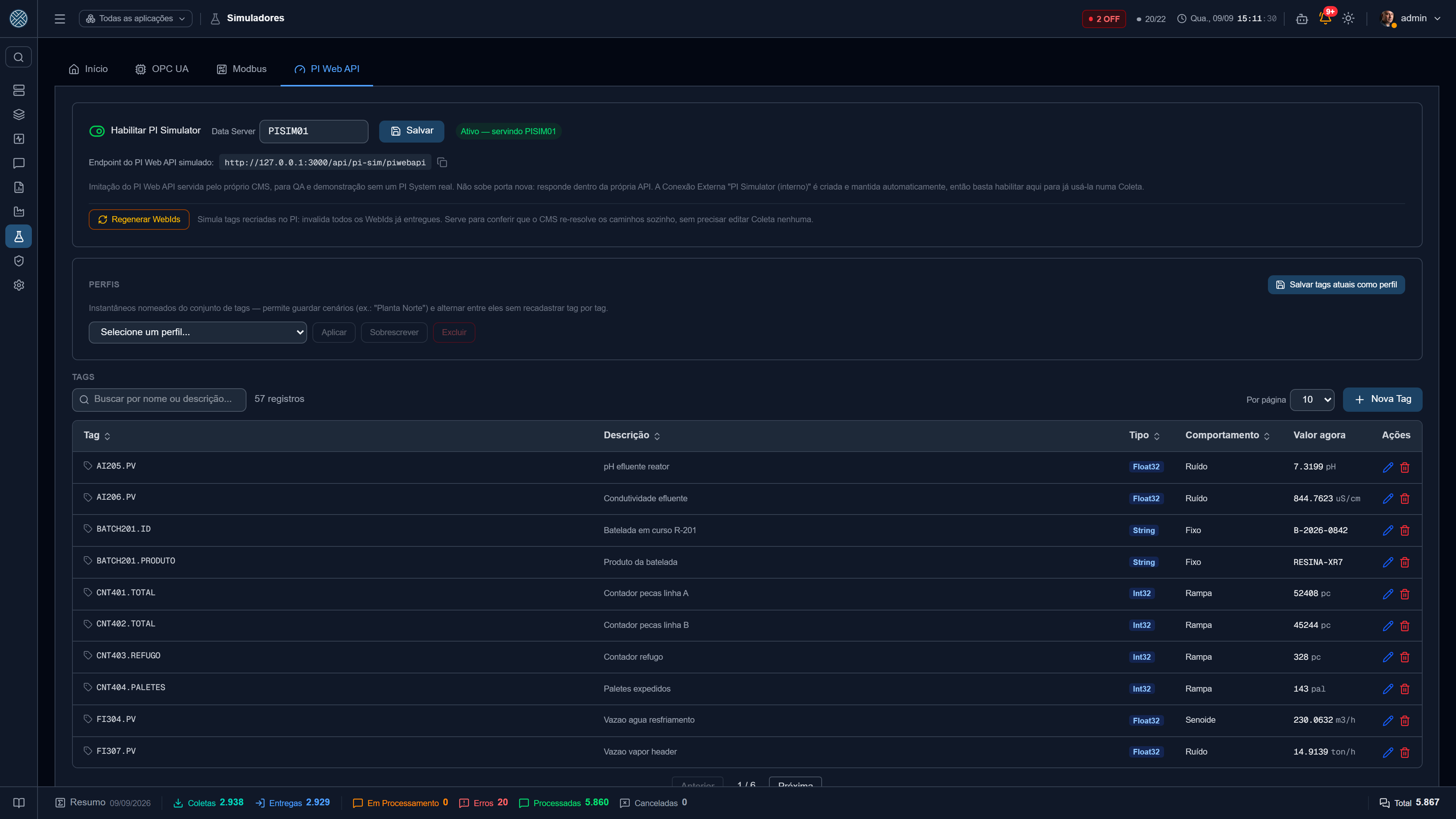This screenshot has width=1456, height=819.
Task: Open the documentation book icon
Action: click(19, 803)
